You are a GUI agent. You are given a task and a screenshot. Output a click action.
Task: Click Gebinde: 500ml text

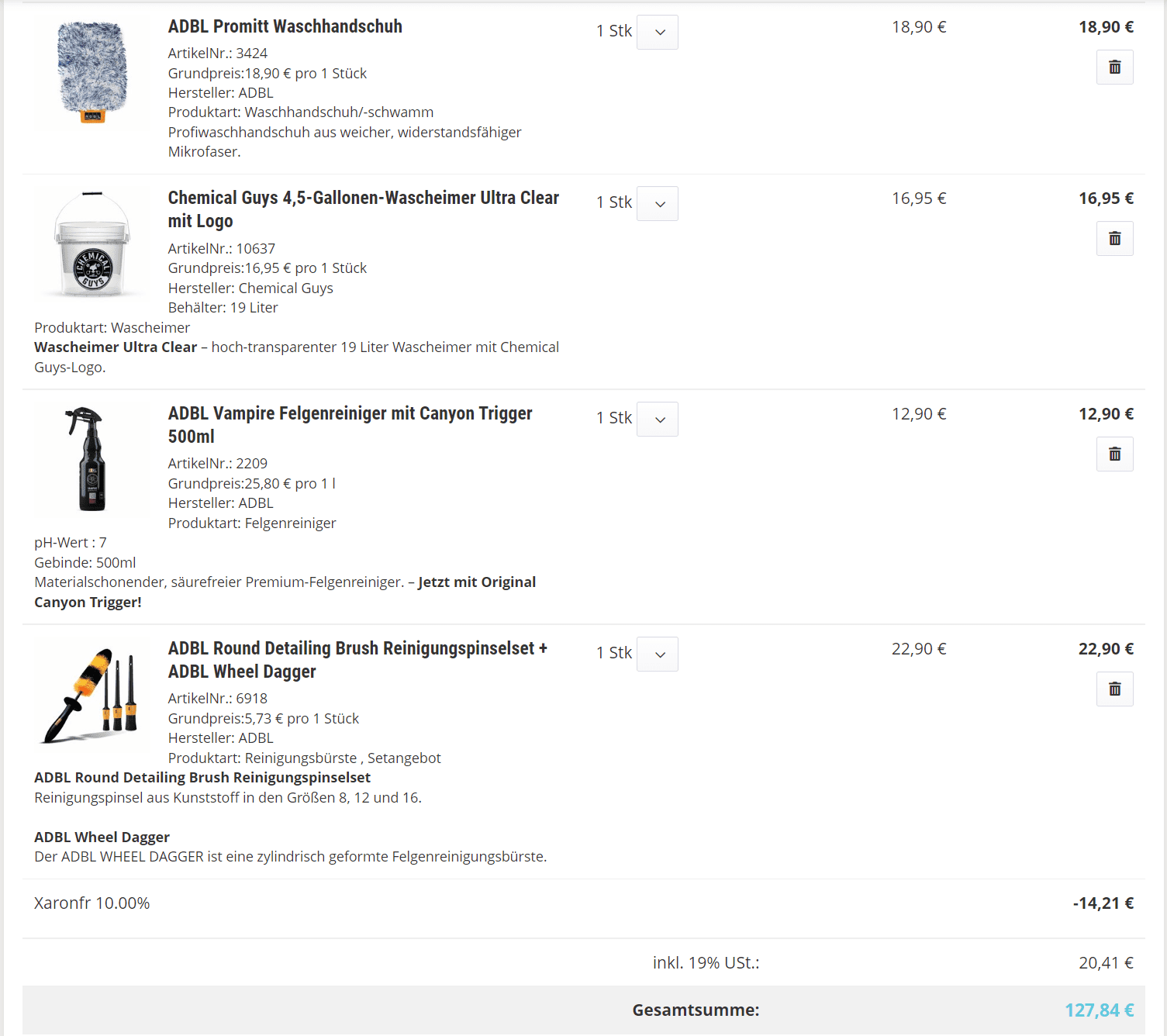pos(85,563)
